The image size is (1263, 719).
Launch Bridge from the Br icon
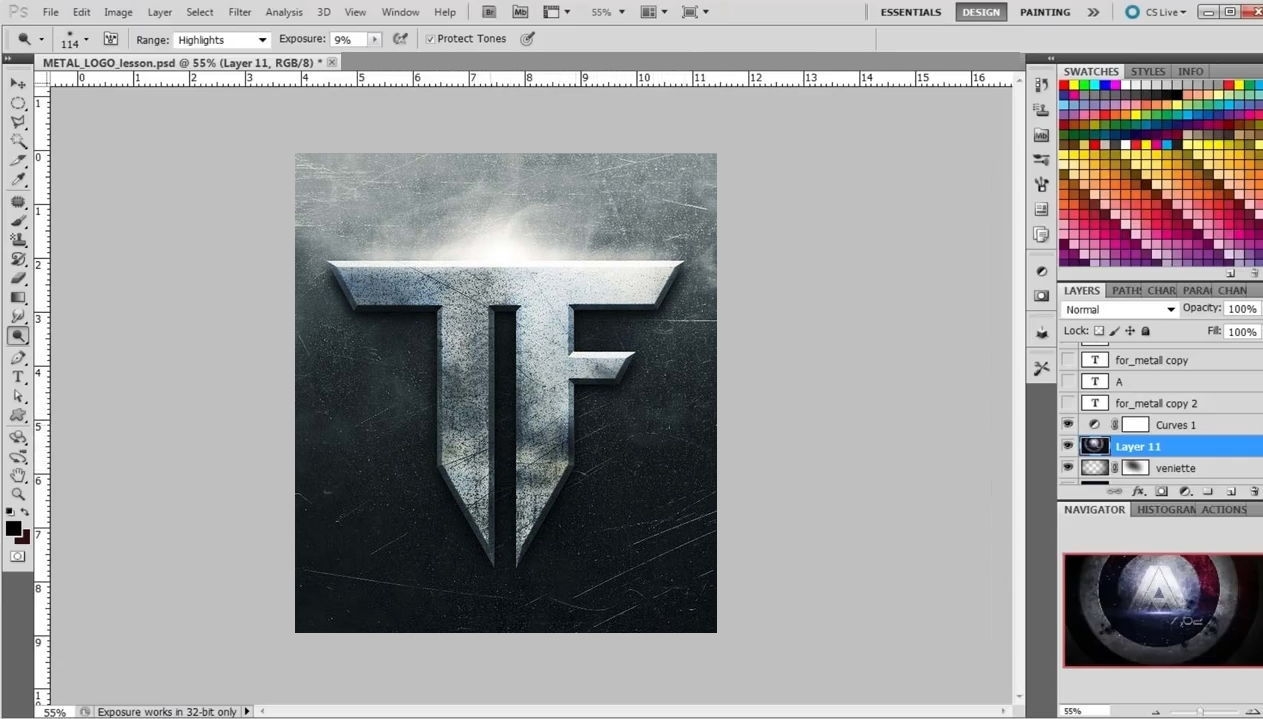tap(490, 12)
